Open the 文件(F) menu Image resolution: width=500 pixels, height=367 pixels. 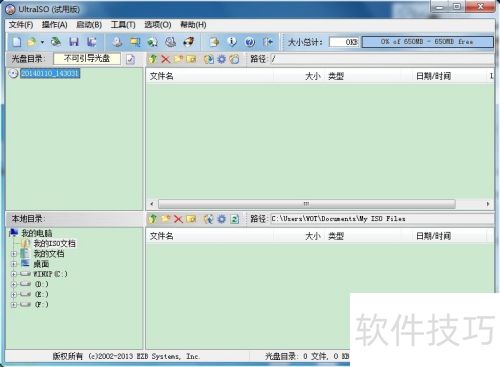(21, 25)
